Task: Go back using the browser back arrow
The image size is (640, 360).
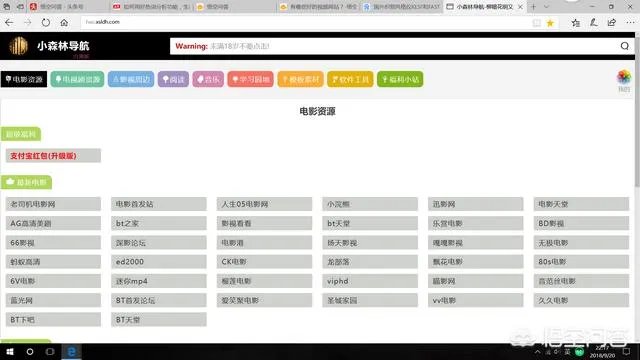Action: pos(9,23)
